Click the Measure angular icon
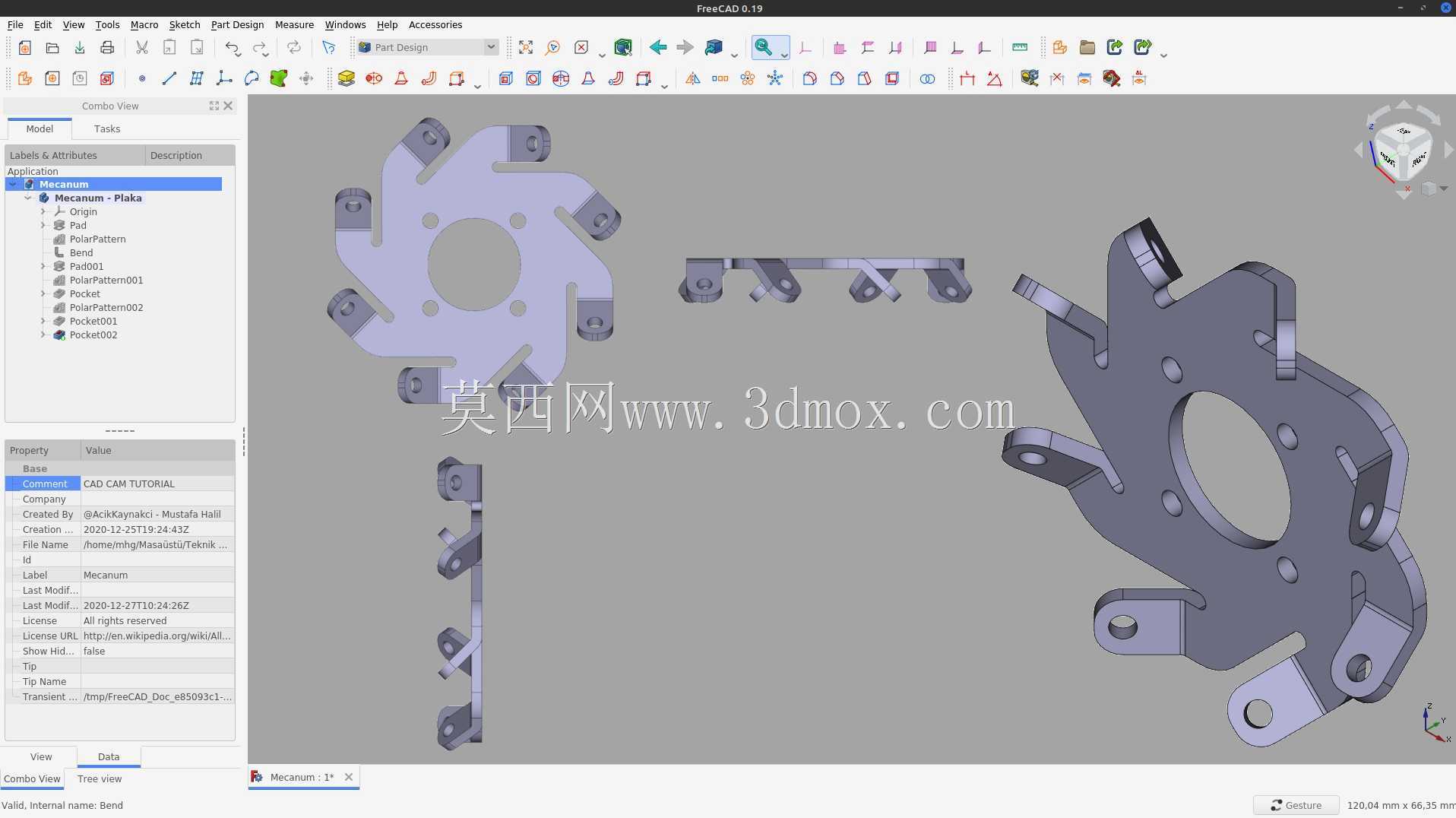1456x818 pixels. click(995, 78)
